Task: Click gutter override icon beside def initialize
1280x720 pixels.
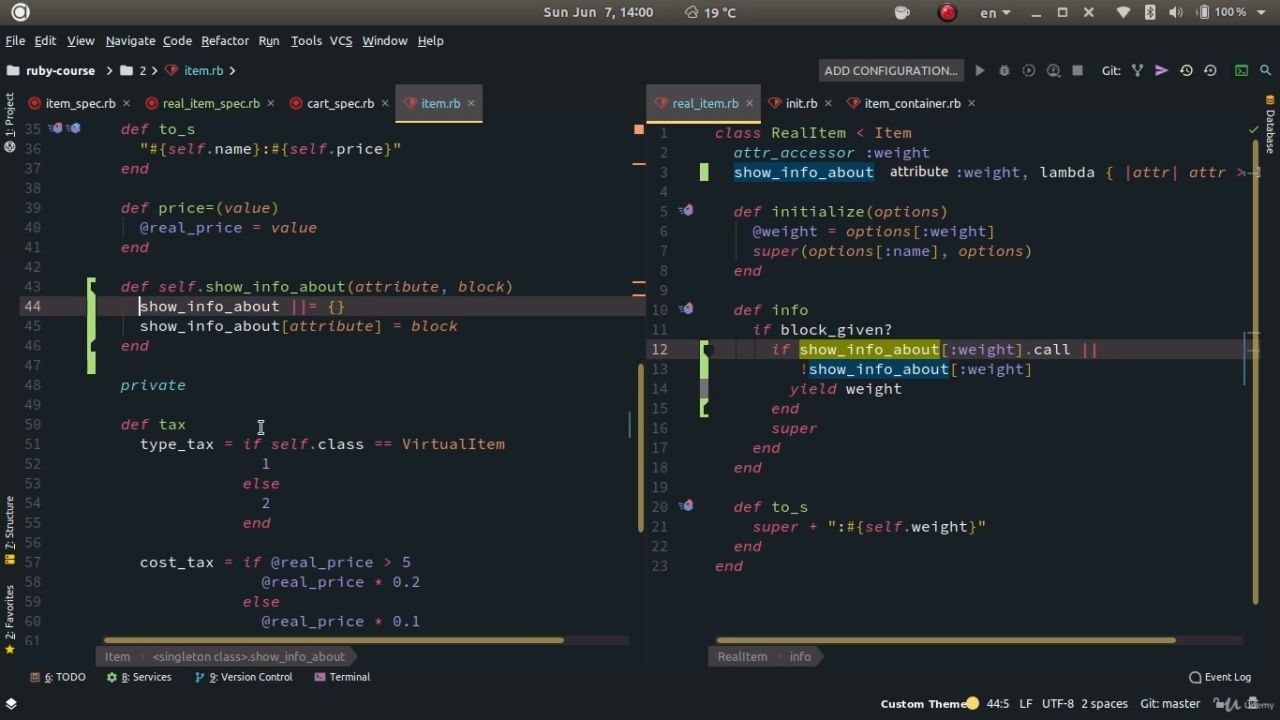Action: pyautogui.click(x=686, y=211)
